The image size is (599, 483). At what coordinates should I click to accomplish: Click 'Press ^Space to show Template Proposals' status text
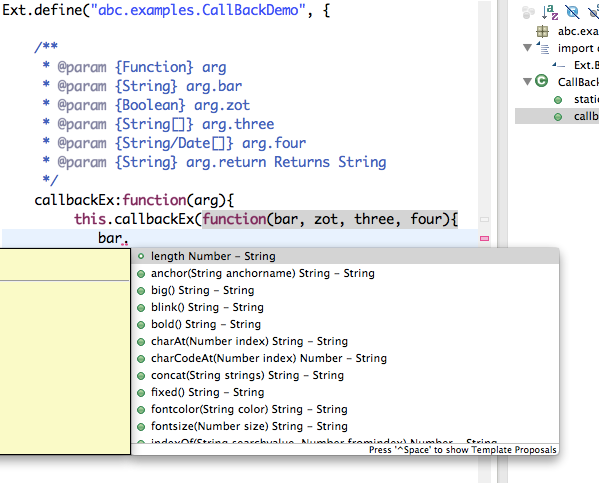click(462, 450)
